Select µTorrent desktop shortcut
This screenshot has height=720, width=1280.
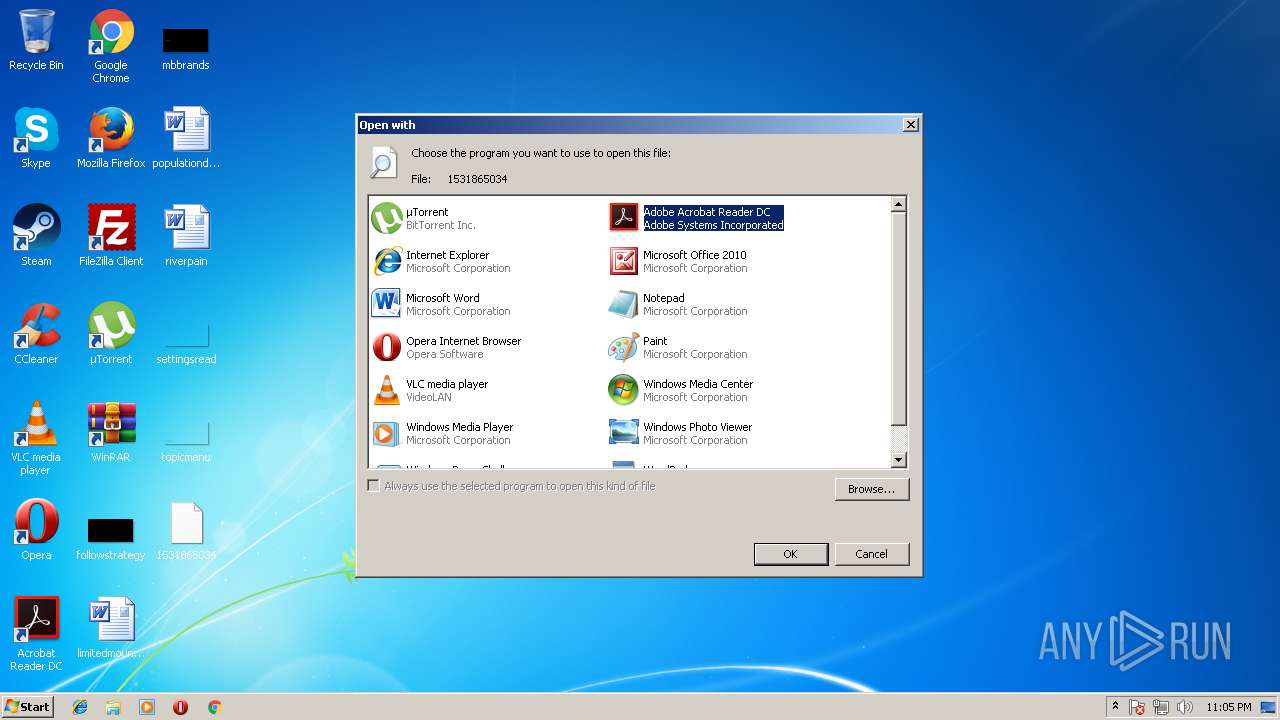pyautogui.click(x=111, y=334)
